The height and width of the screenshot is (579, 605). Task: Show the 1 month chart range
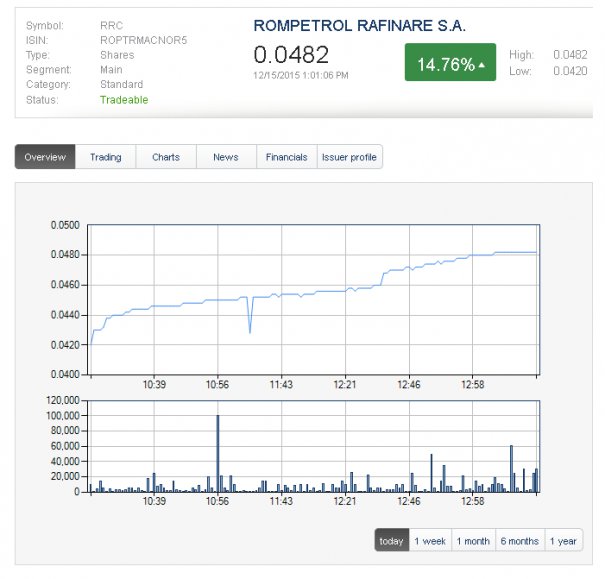pos(473,540)
